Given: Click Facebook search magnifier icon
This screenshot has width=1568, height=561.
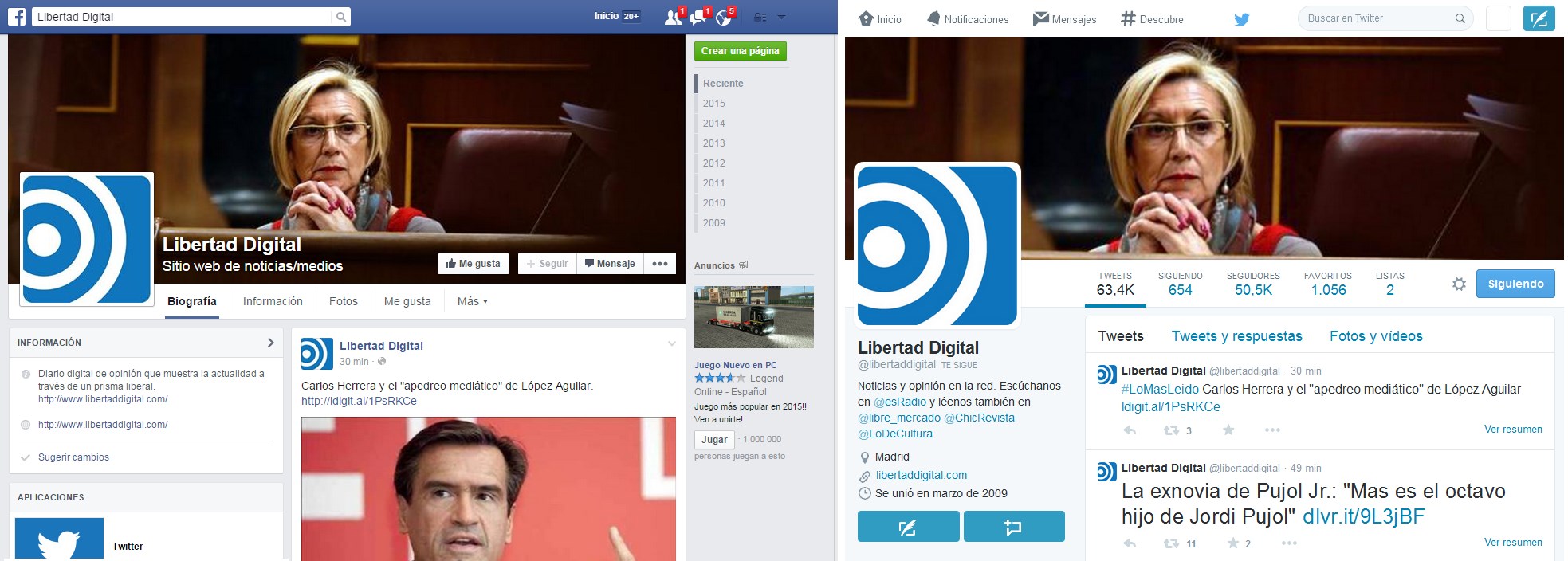Looking at the screenshot, I should pos(340,17).
